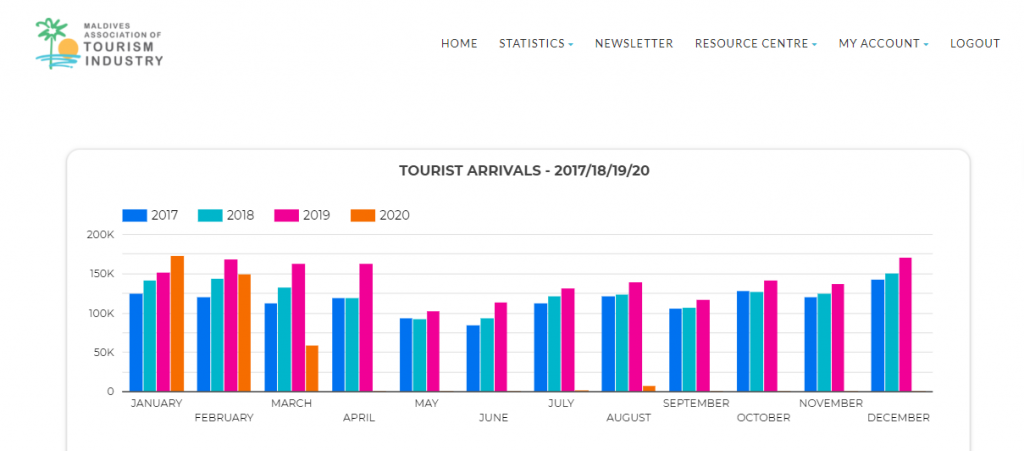Image resolution: width=1024 pixels, height=451 pixels.
Task: Click the pink December 2019 bar
Action: coord(905,324)
